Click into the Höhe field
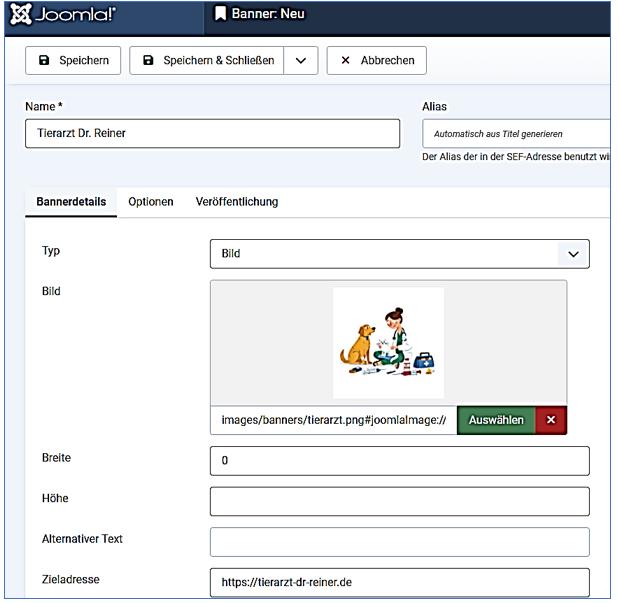619x603 pixels. click(399, 501)
